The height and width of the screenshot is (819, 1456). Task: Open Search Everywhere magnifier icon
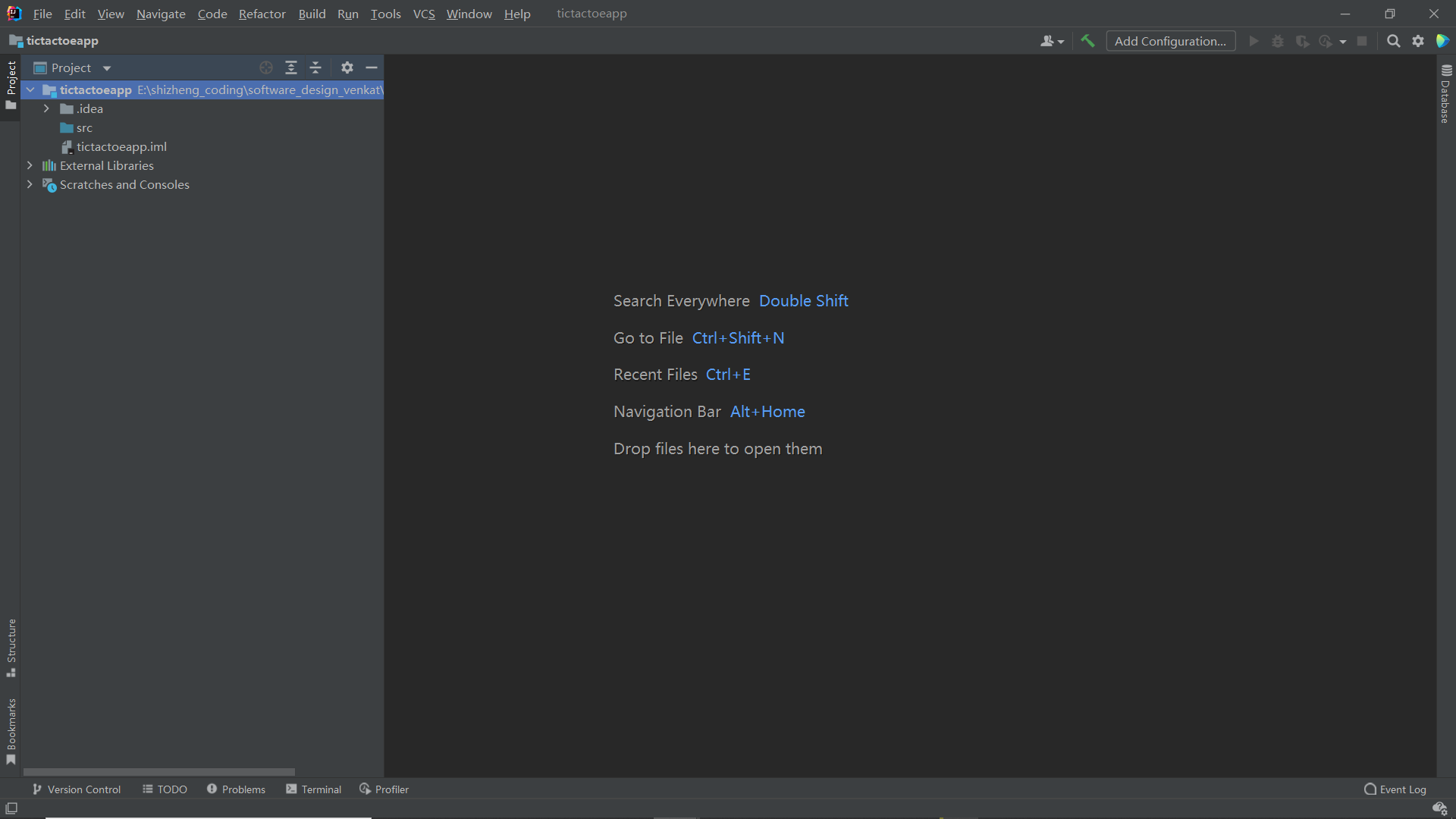pyautogui.click(x=1393, y=41)
